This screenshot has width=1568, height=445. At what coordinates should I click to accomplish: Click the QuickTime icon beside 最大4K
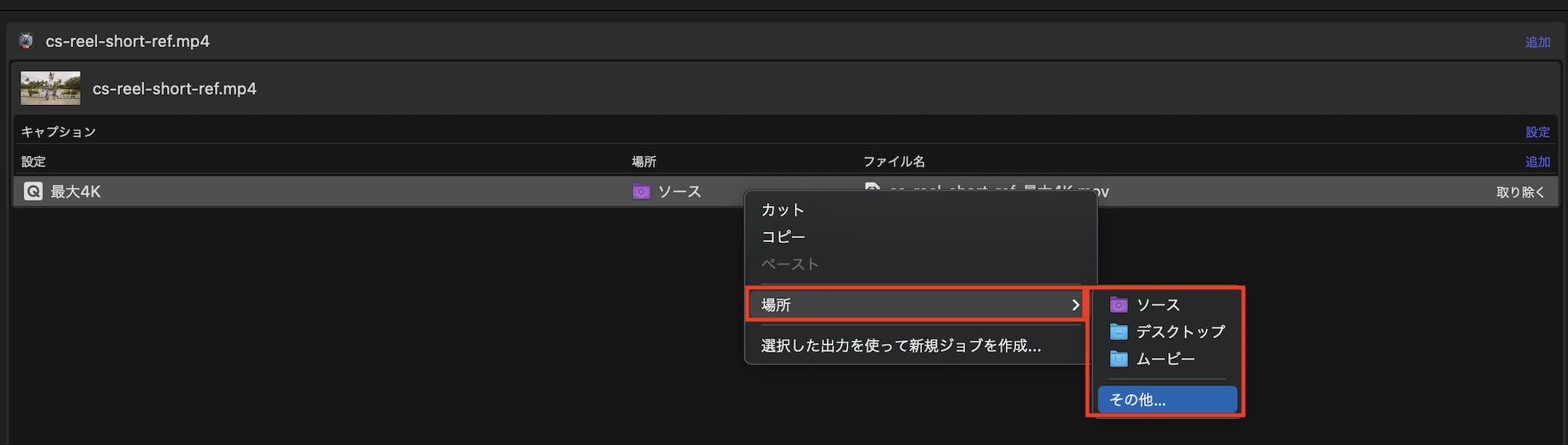33,191
